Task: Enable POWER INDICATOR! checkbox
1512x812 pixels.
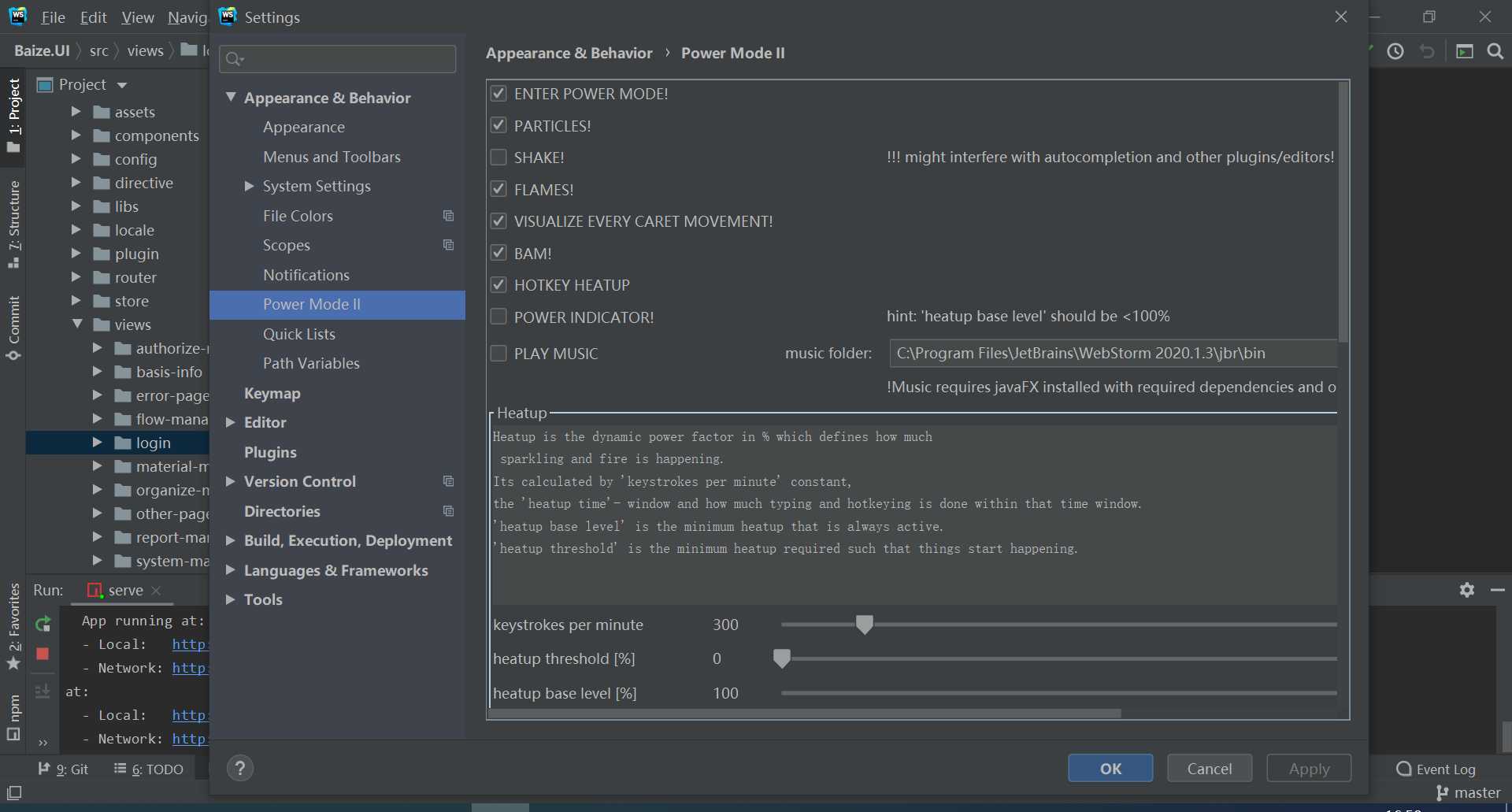Action: click(498, 317)
